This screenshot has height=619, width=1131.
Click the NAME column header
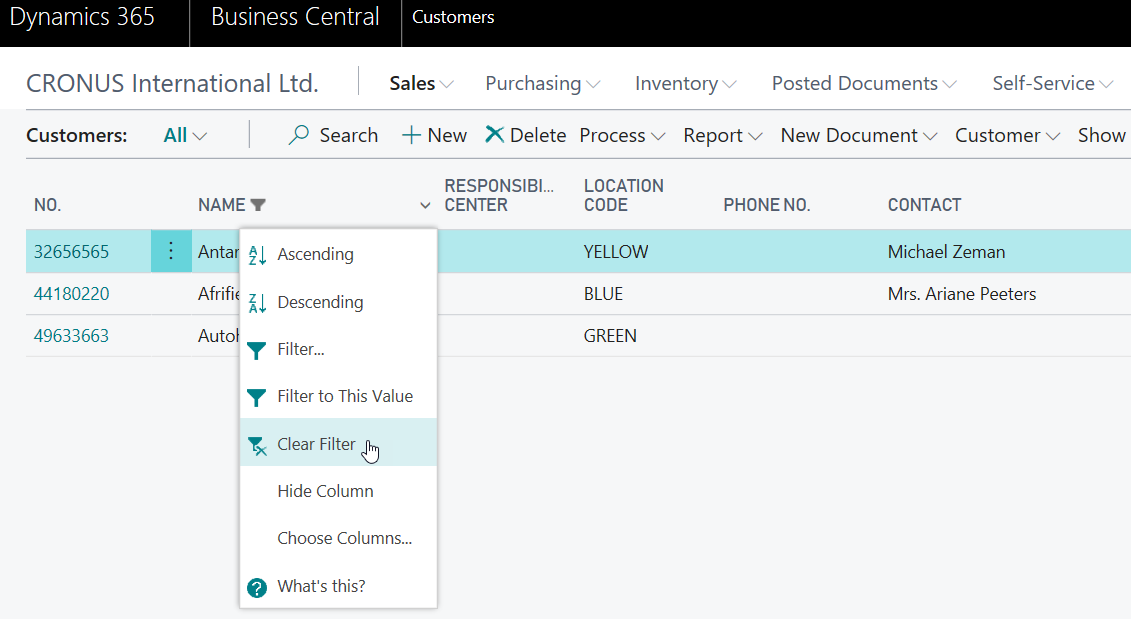point(221,205)
